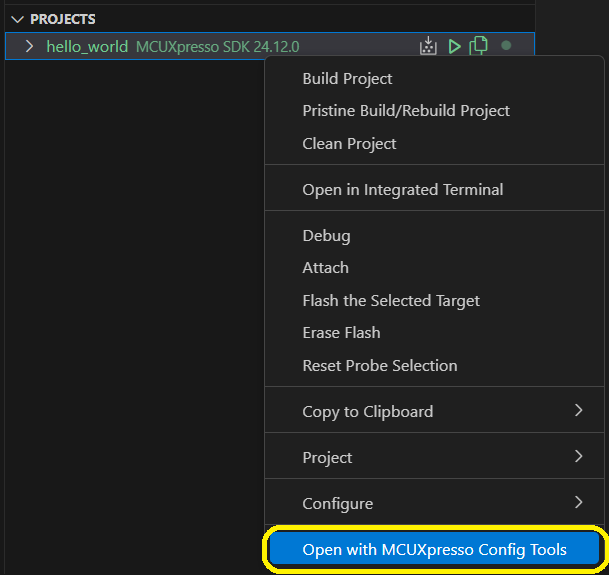The height and width of the screenshot is (575, 609).
Task: Select Erase Flash menu entry
Action: [434, 333]
